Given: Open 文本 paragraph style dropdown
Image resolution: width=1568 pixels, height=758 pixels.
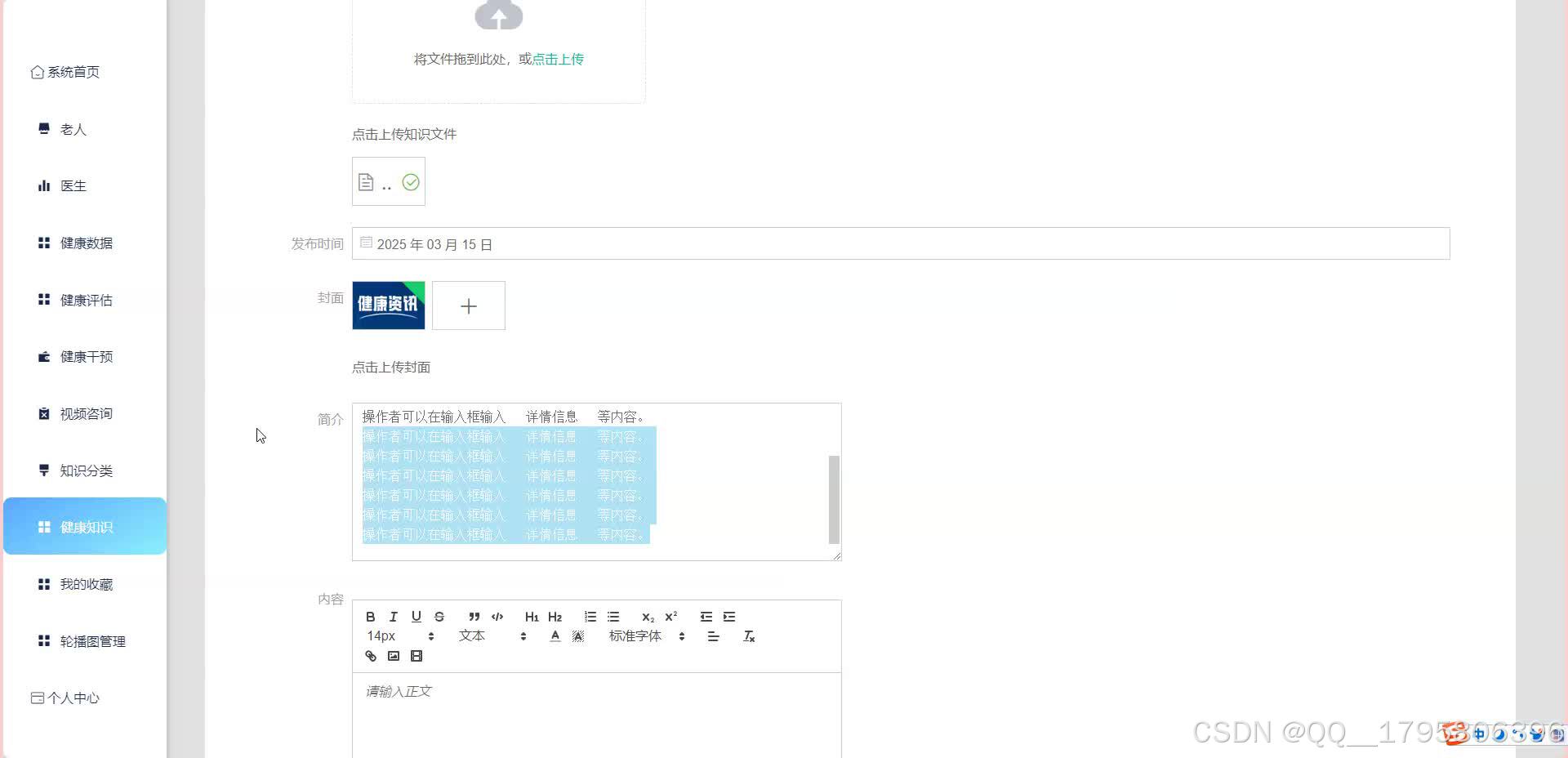Looking at the screenshot, I should click(492, 636).
